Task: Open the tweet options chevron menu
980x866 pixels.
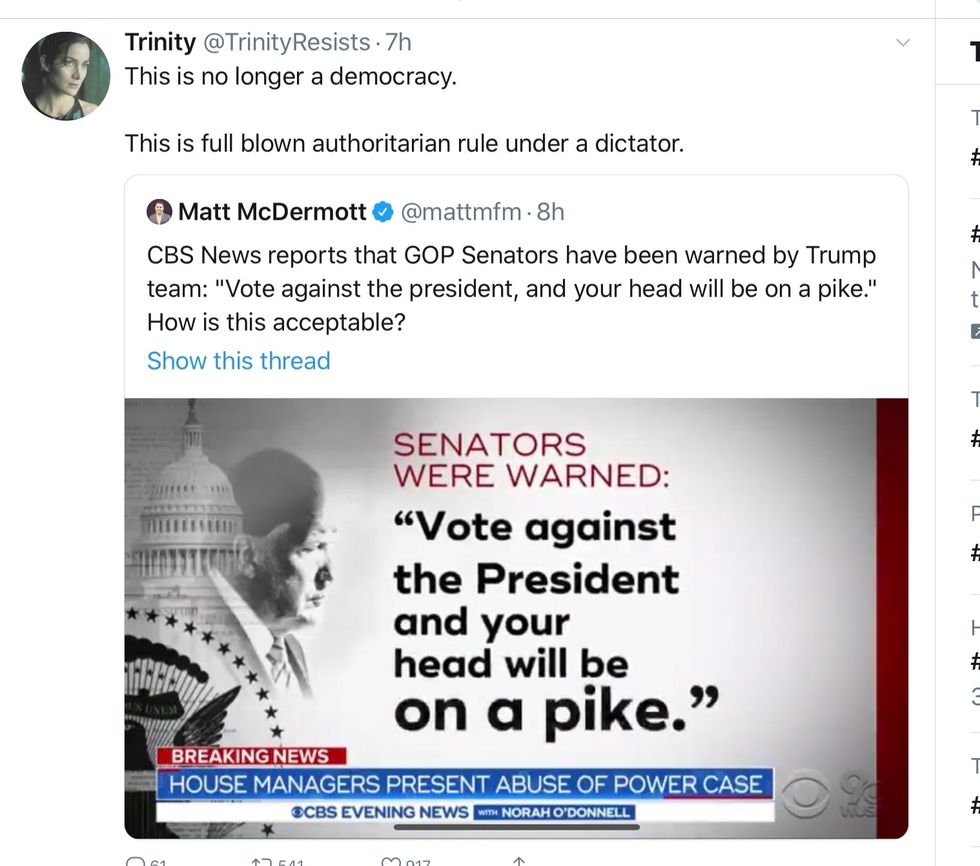Action: point(902,43)
